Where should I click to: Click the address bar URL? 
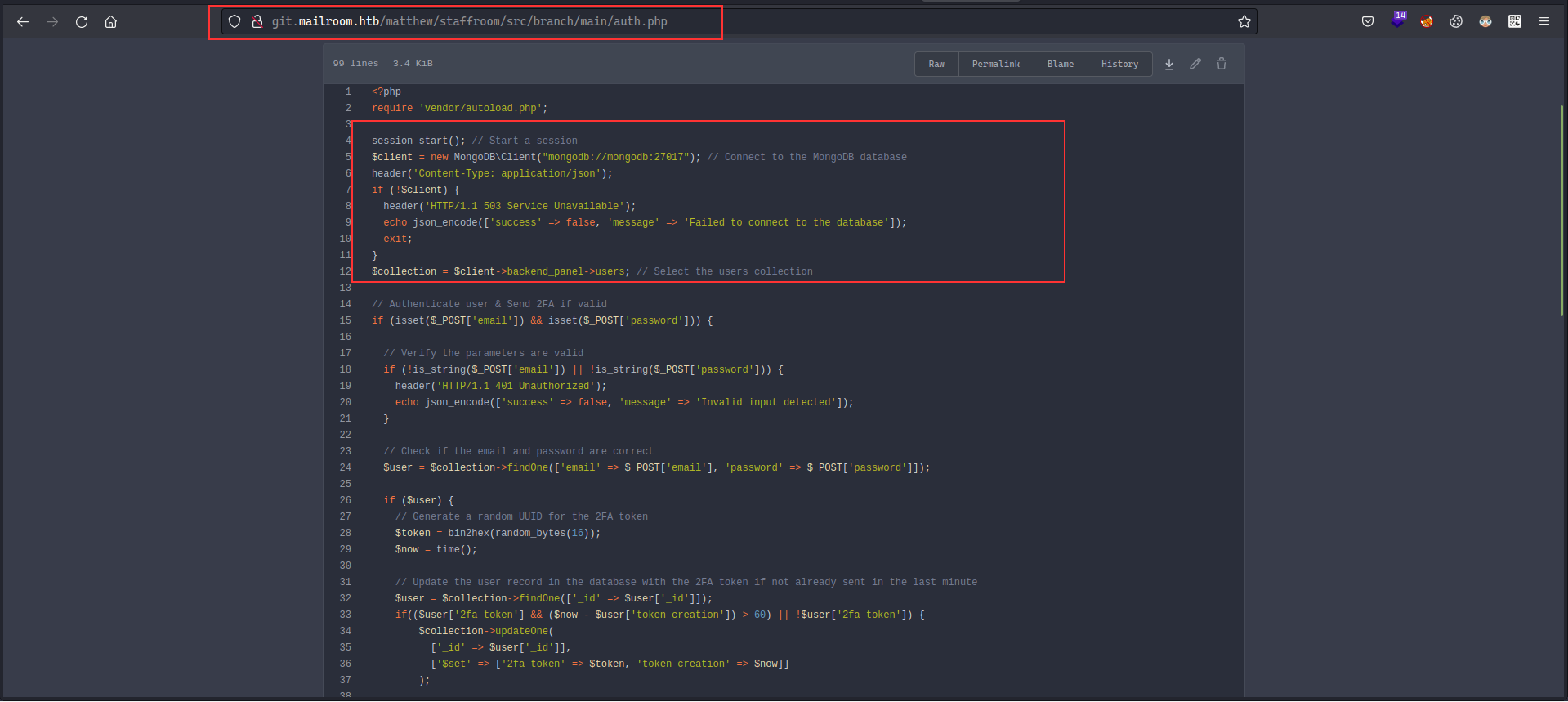tap(469, 21)
